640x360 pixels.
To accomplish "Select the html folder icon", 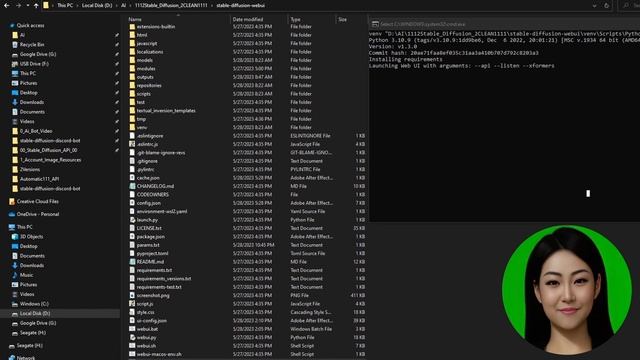I will point(132,35).
